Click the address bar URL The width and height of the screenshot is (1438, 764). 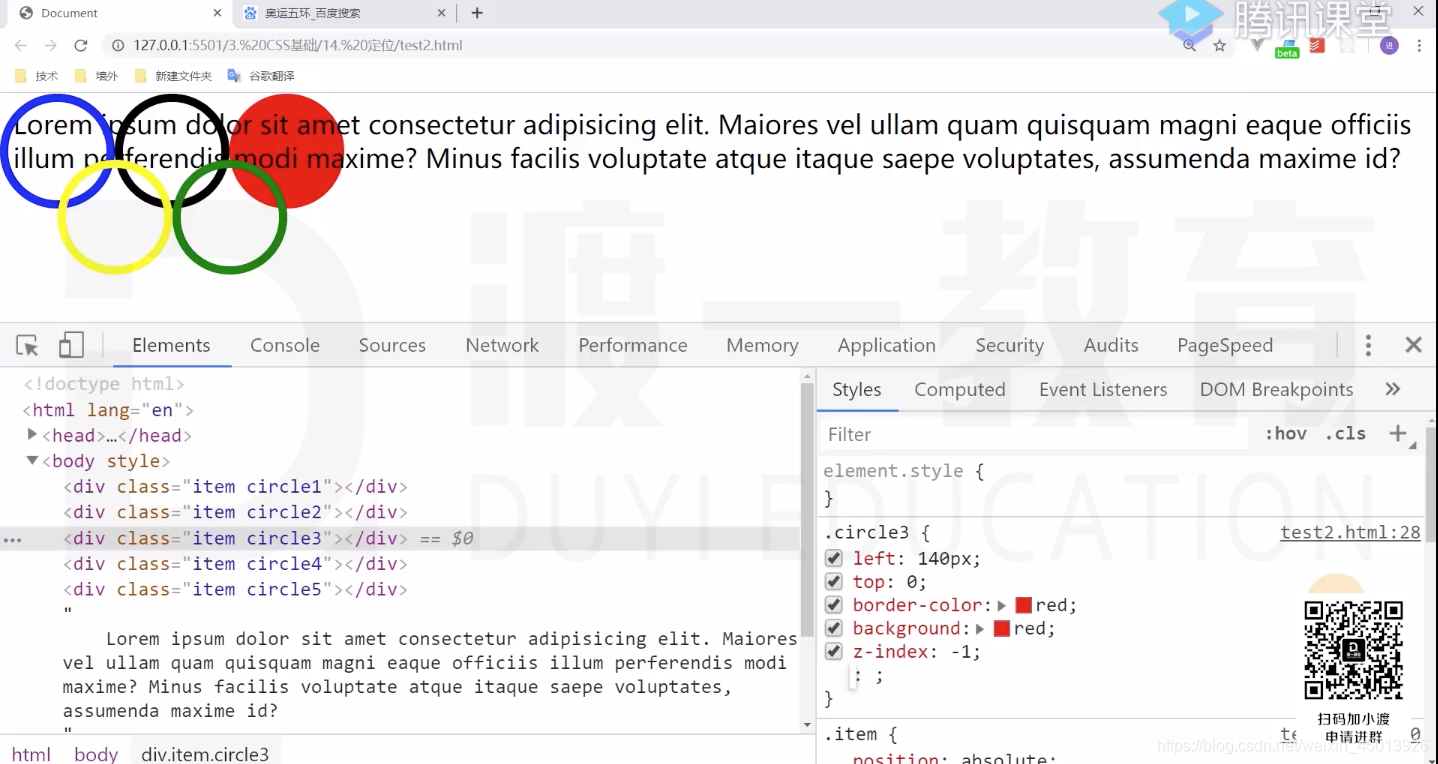click(x=297, y=46)
